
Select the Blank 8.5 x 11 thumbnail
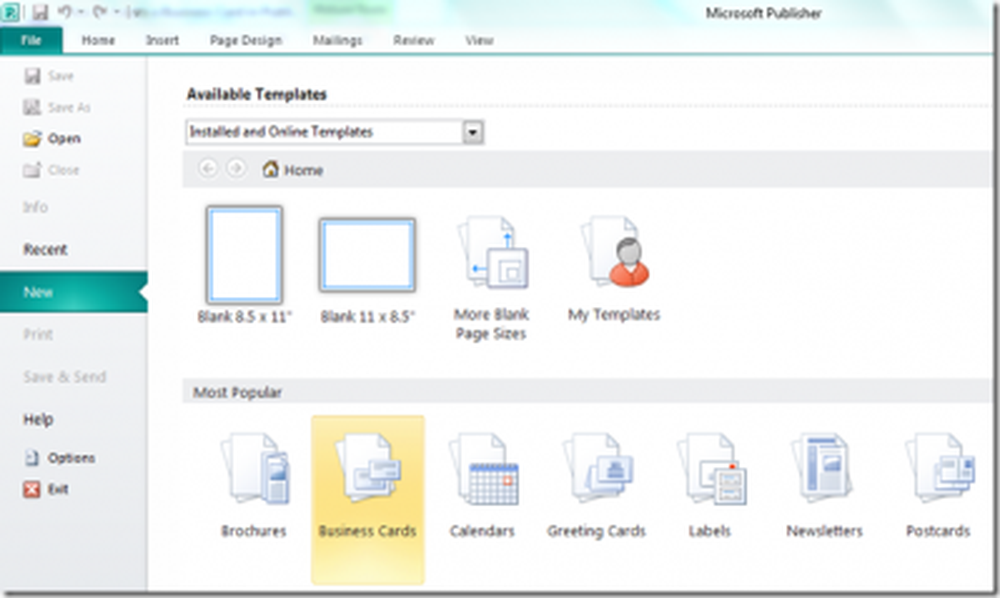[x=244, y=255]
